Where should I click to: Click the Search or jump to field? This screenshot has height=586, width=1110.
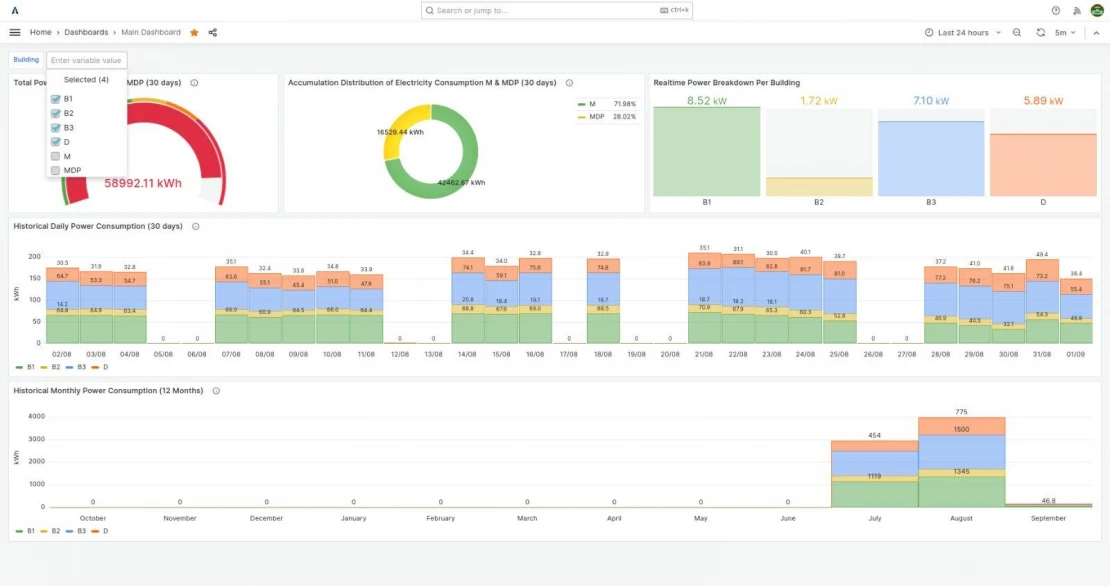tap(556, 11)
